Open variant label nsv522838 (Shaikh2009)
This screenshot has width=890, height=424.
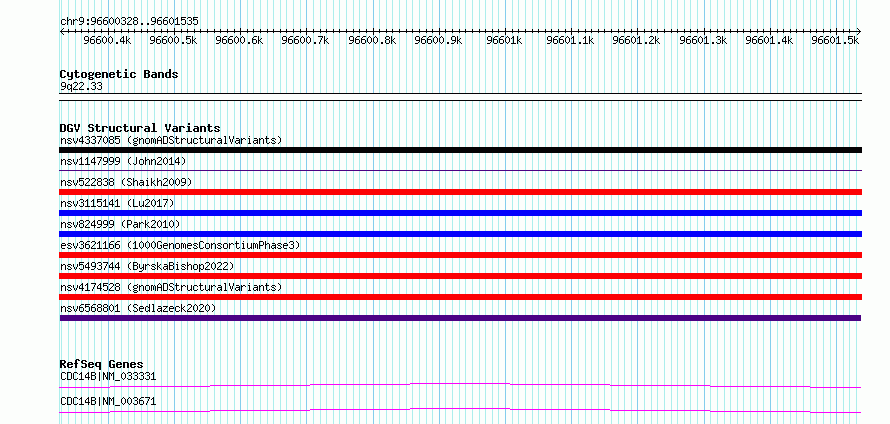(x=126, y=182)
